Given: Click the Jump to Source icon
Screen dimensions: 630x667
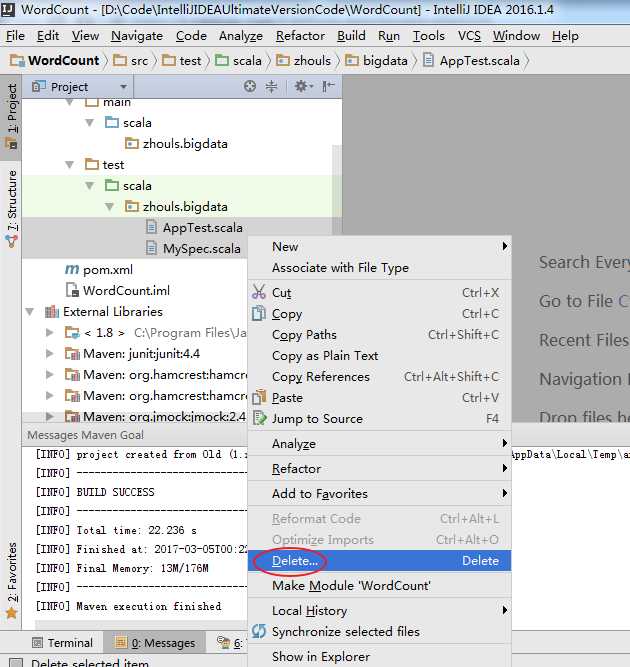Looking at the screenshot, I should click(x=259, y=418).
